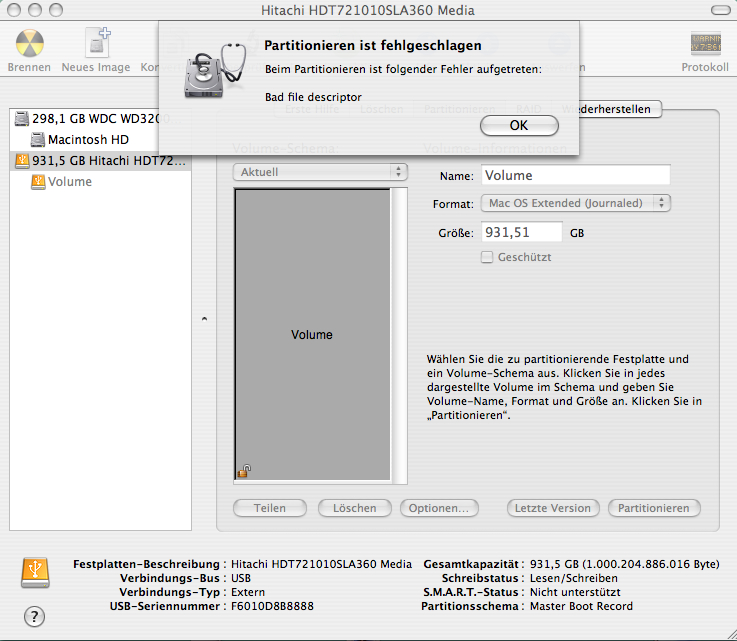The image size is (737, 641).
Task: Click the Optionen... button
Action: click(x=439, y=508)
